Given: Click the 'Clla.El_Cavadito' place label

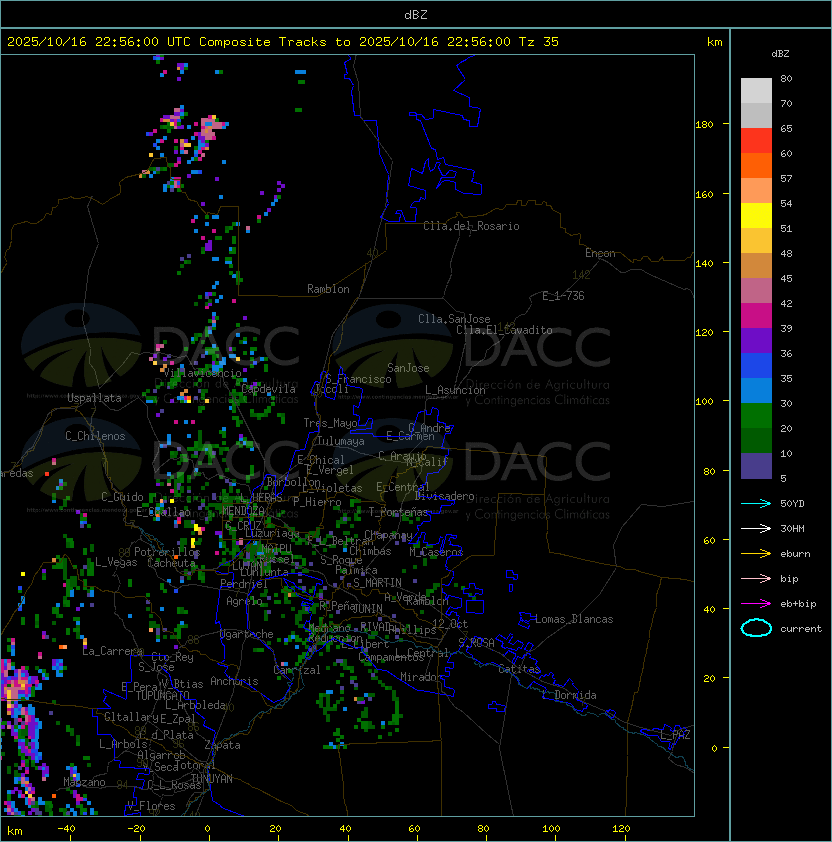Looking at the screenshot, I should [504, 330].
